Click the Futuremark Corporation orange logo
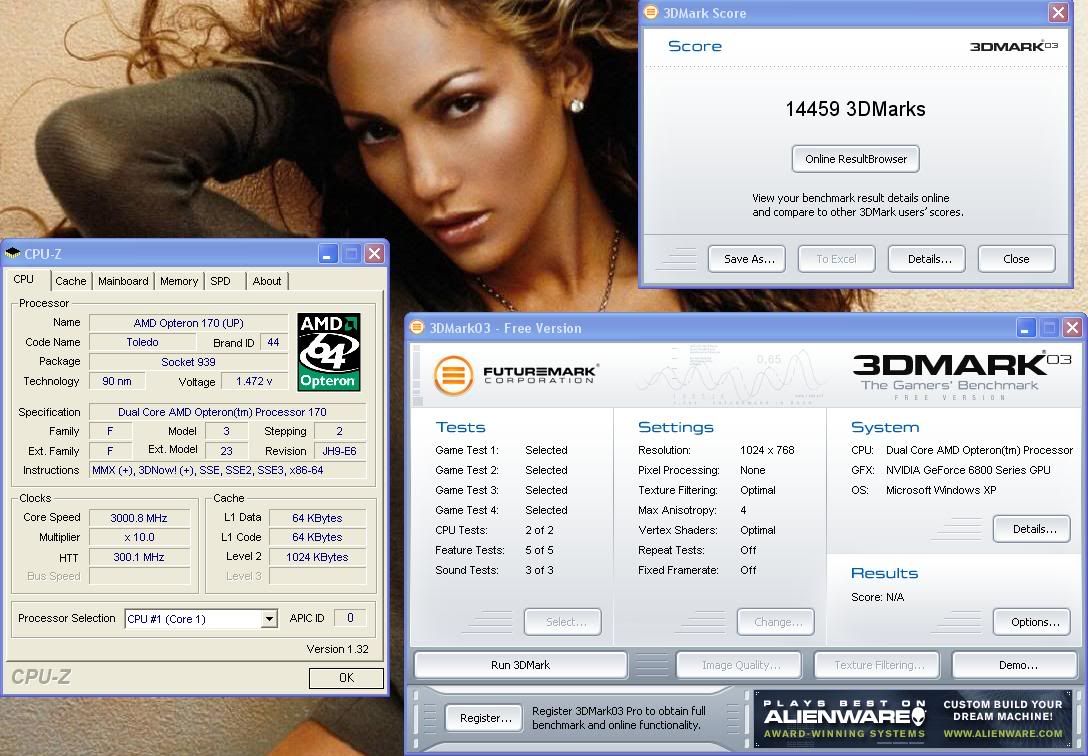This screenshot has height=756, width=1088. 453,375
